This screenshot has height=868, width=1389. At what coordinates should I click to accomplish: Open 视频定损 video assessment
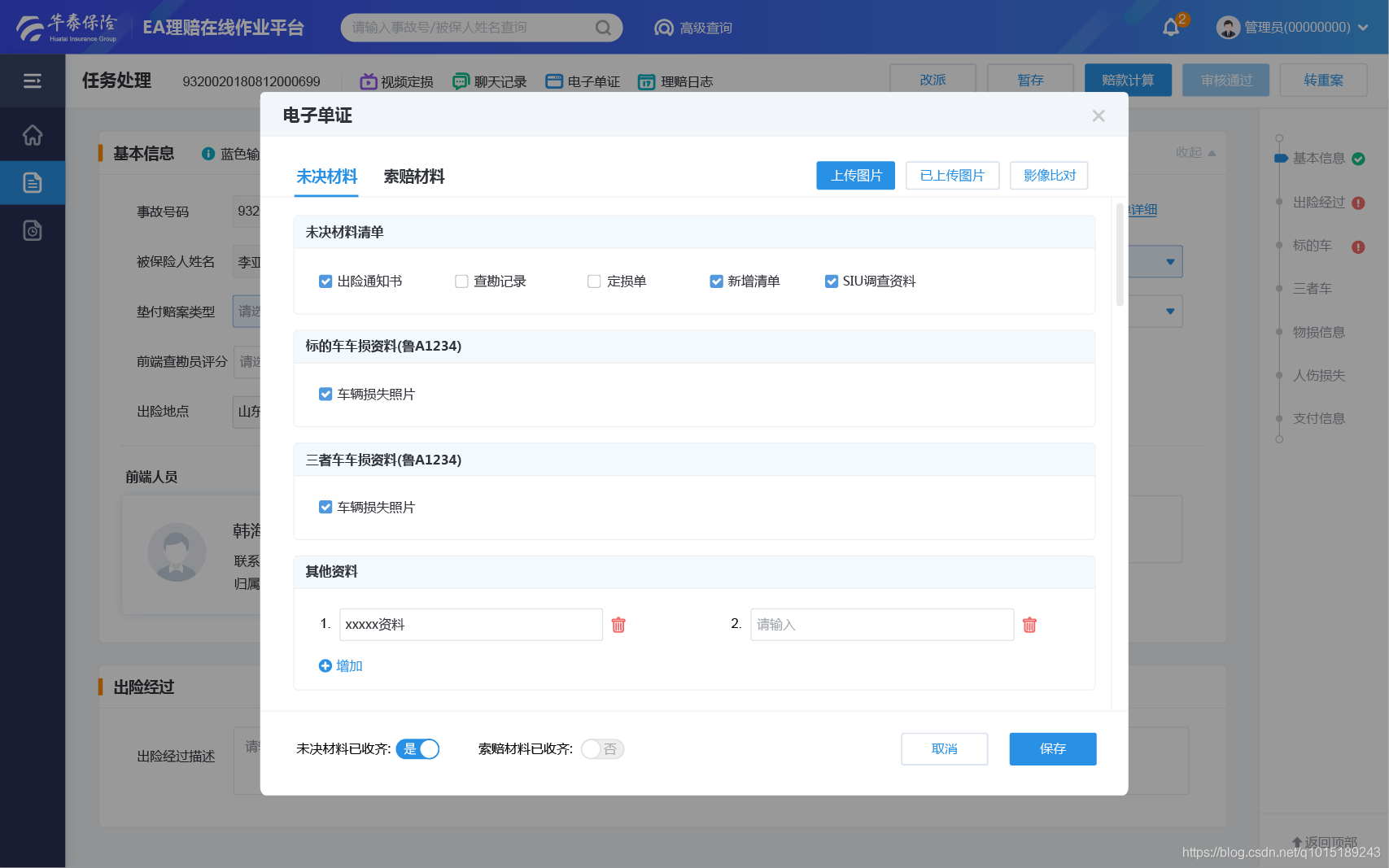396,81
